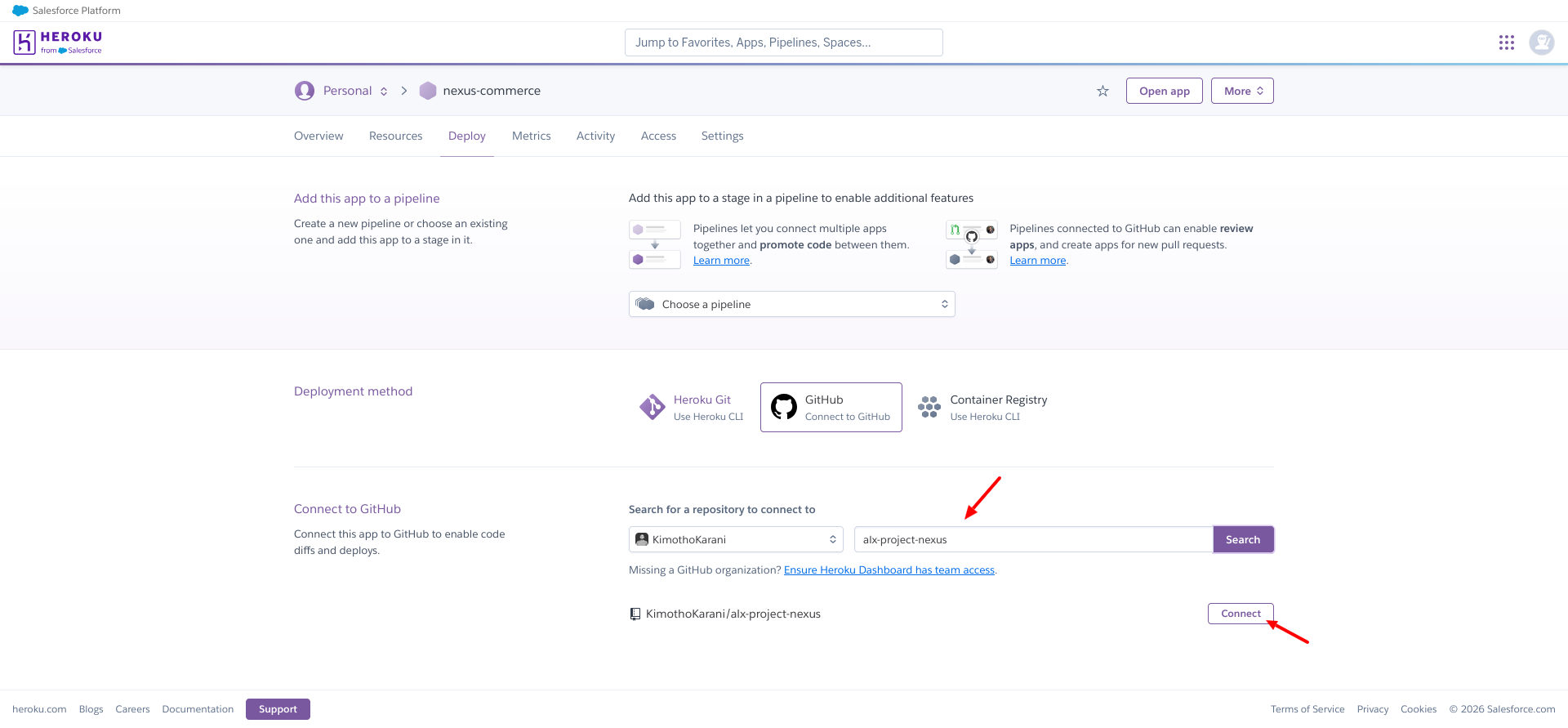Click the Container Registry icon
The width and height of the screenshot is (1568, 728).
click(929, 407)
